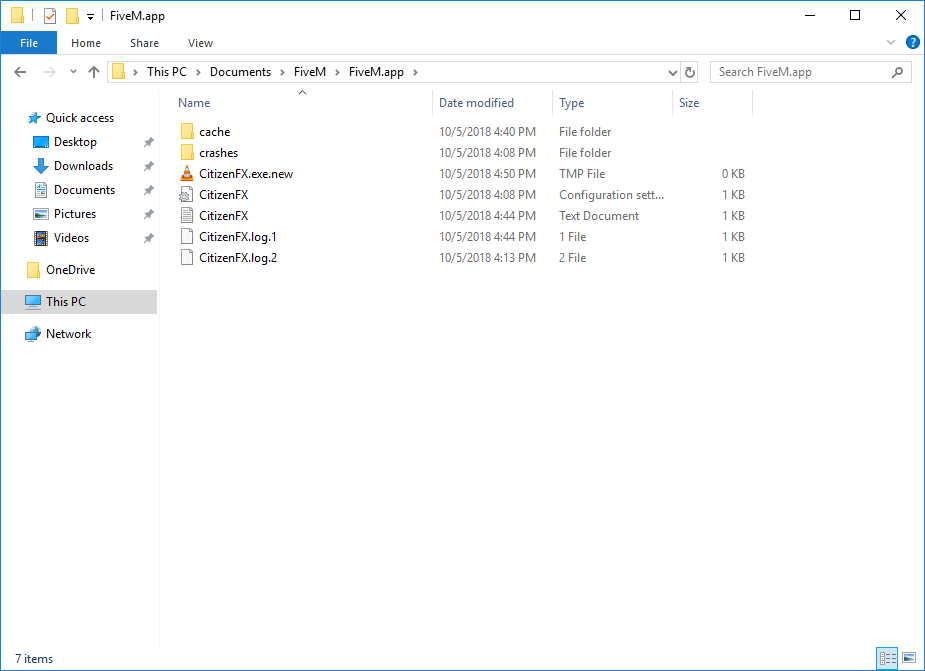Open Explorer Help question mark icon
Viewport: 925px width, 671px height.
click(x=913, y=42)
